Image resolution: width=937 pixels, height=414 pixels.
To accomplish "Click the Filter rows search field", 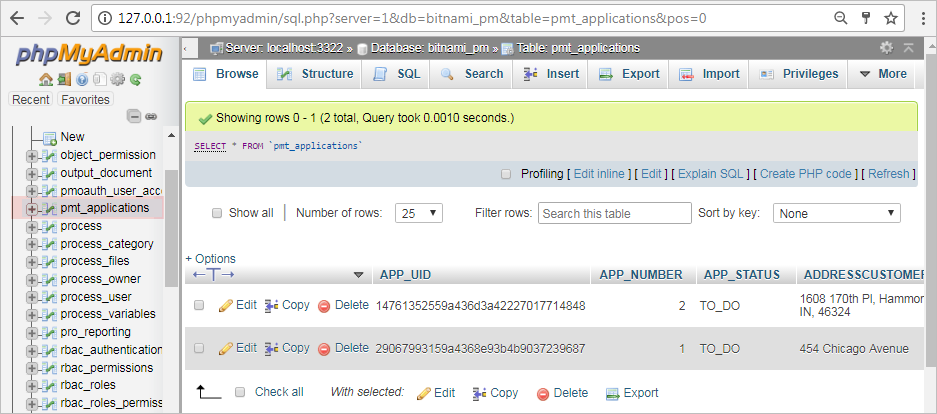I will click(x=614, y=213).
